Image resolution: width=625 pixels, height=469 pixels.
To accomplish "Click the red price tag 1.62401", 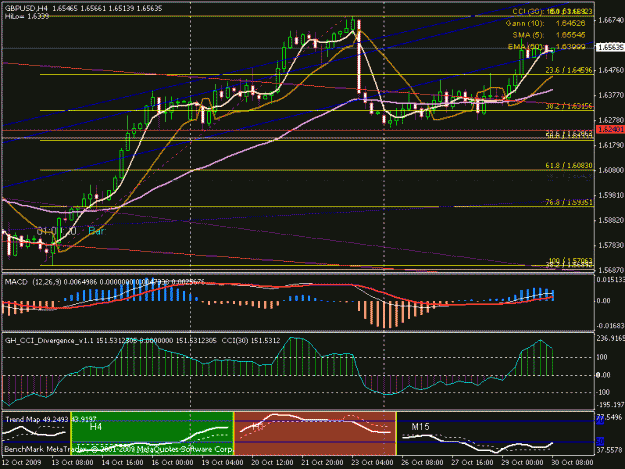I will [610, 129].
